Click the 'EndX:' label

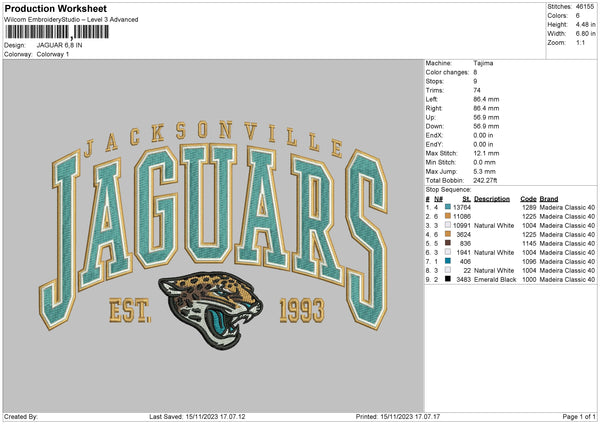pos(434,135)
